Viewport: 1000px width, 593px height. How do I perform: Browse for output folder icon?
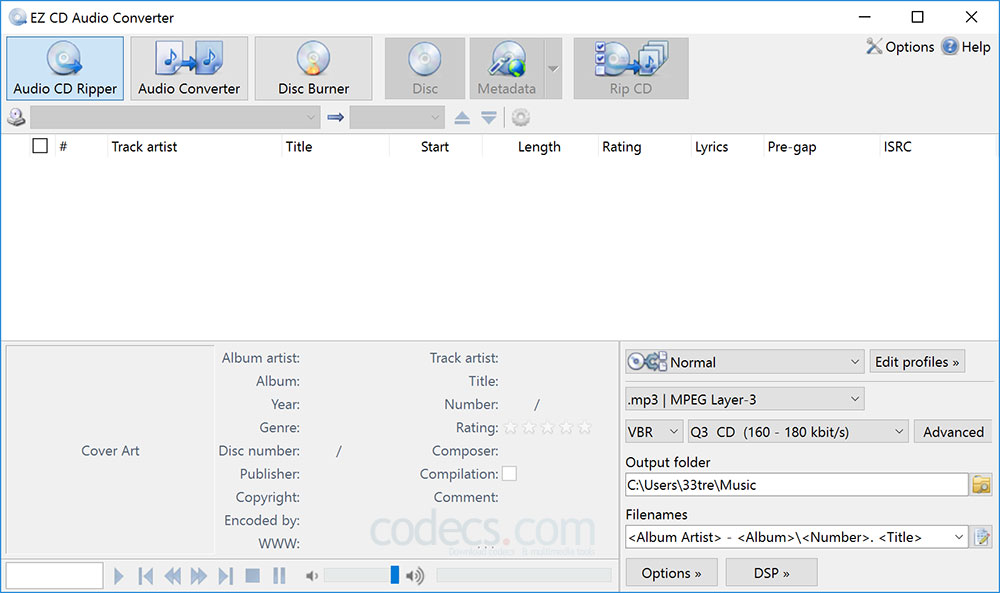982,485
